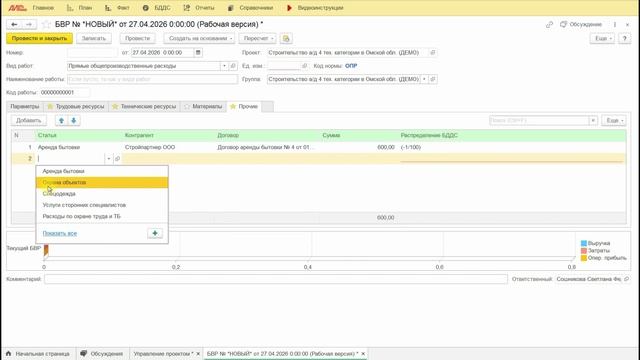Open the vertical dots options menu
The image size is (640, 360).
615,24
